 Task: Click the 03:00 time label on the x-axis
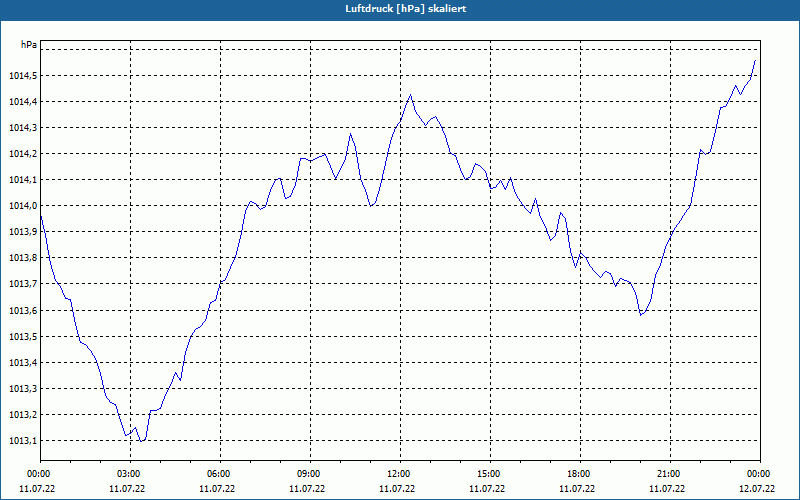(129, 474)
